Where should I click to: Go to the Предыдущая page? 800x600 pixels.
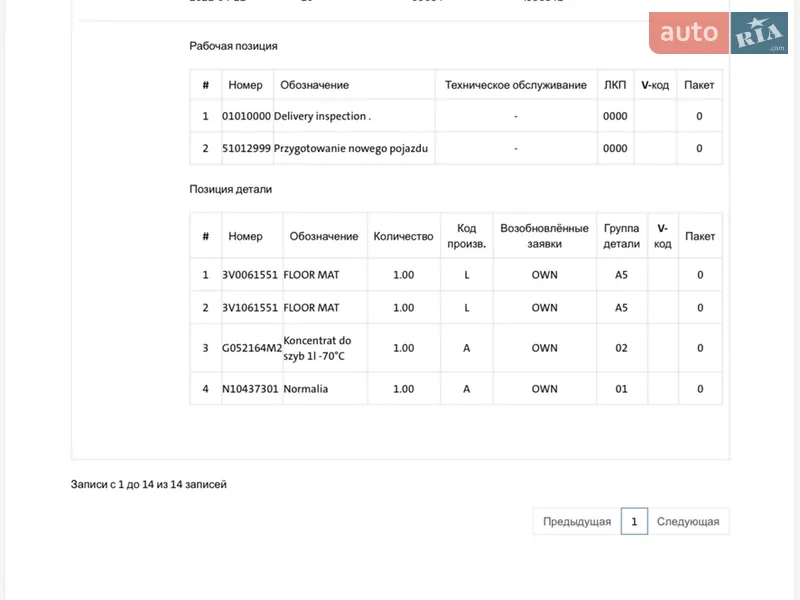point(577,521)
